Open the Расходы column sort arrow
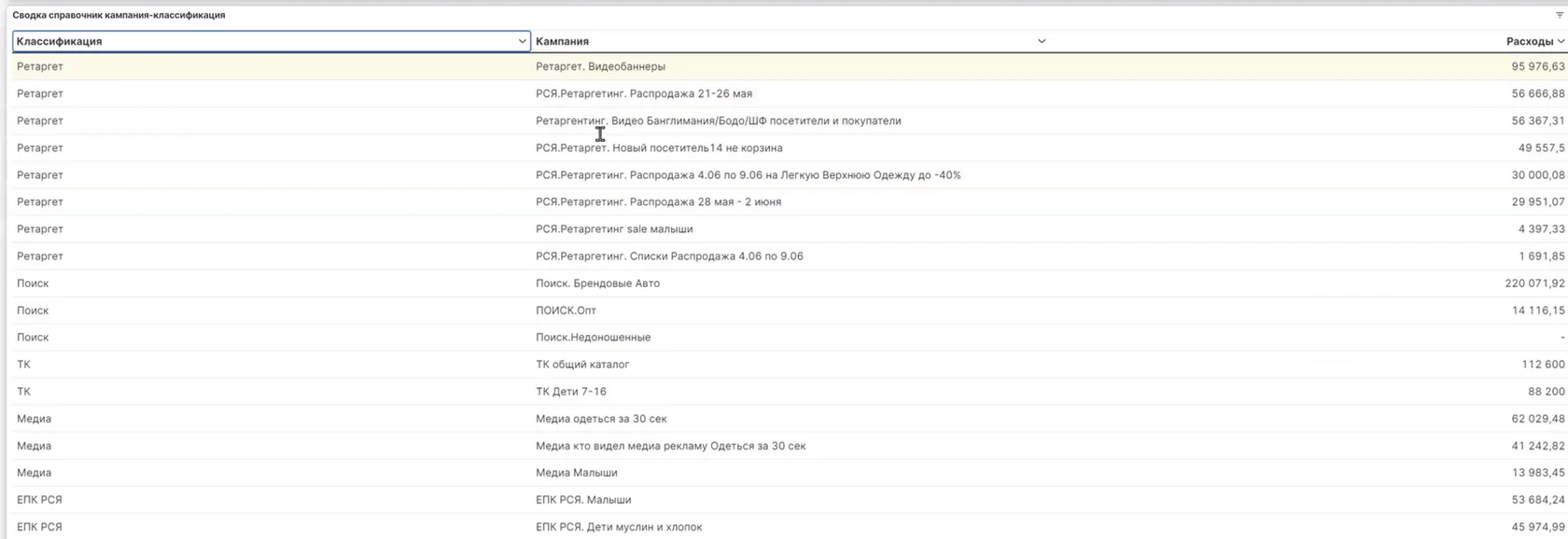This screenshot has width=1568, height=539. 1561,41
